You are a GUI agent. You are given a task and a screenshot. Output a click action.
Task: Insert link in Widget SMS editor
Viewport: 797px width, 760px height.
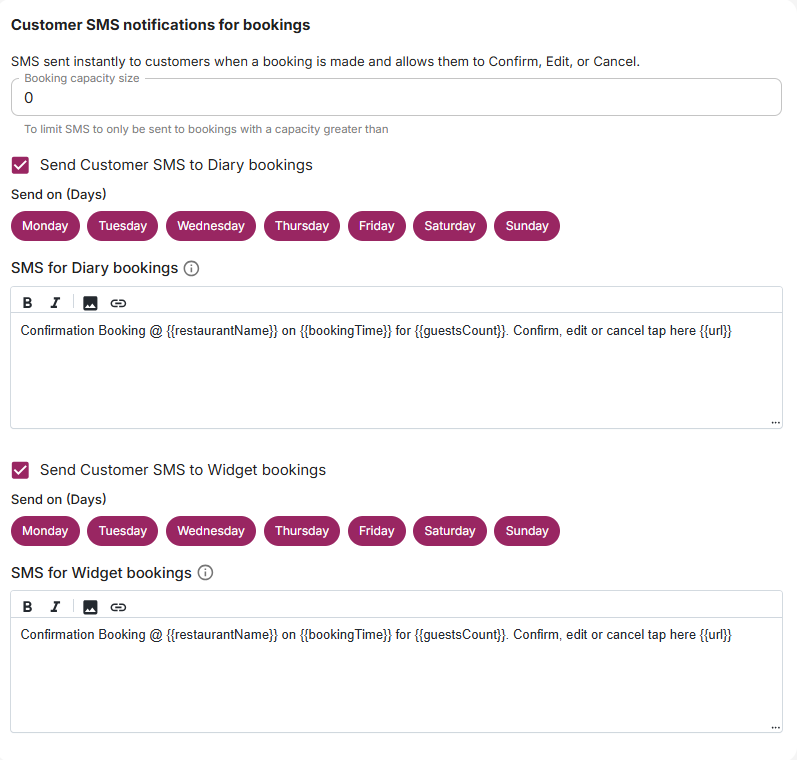118,607
